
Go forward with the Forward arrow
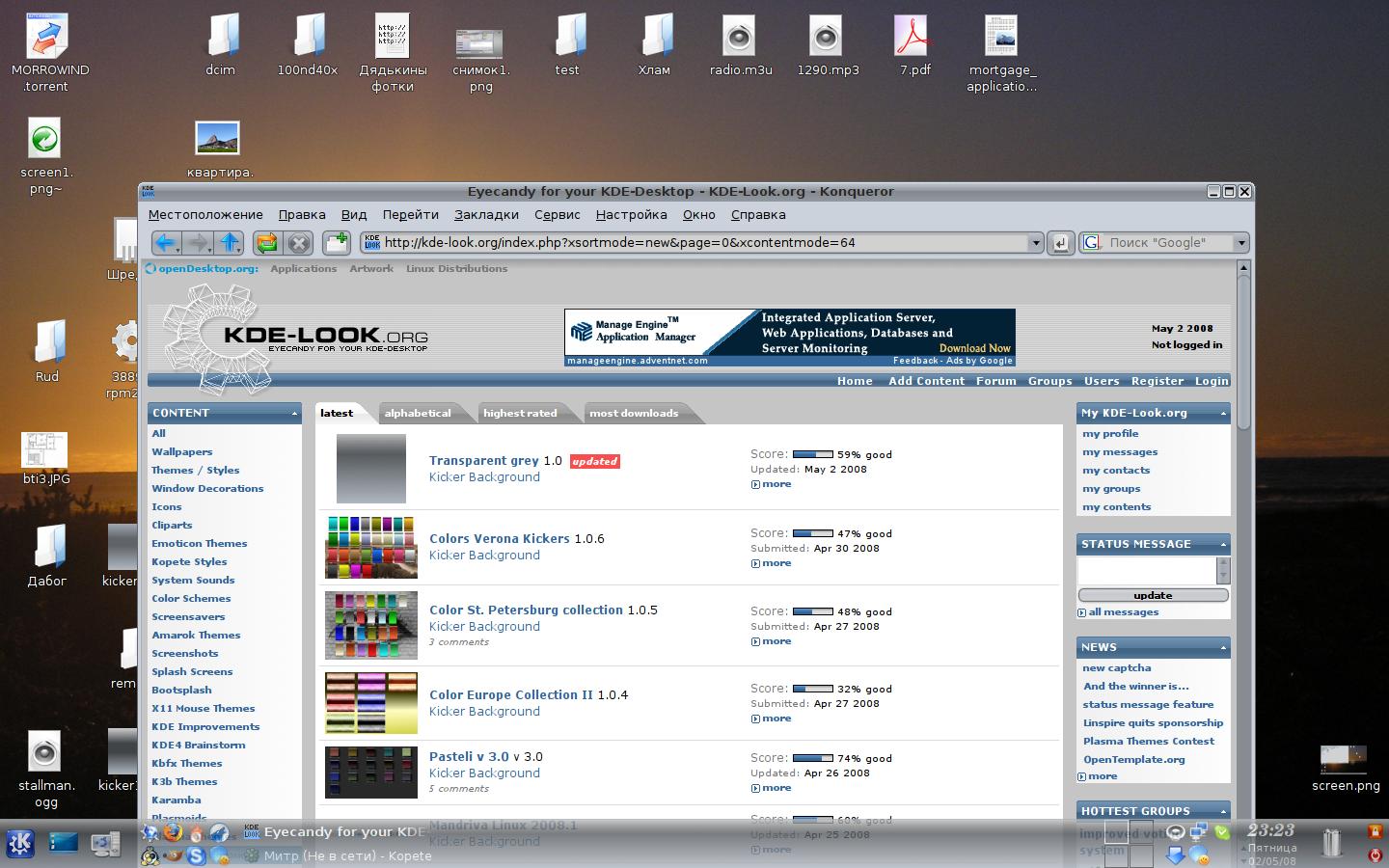[x=198, y=243]
